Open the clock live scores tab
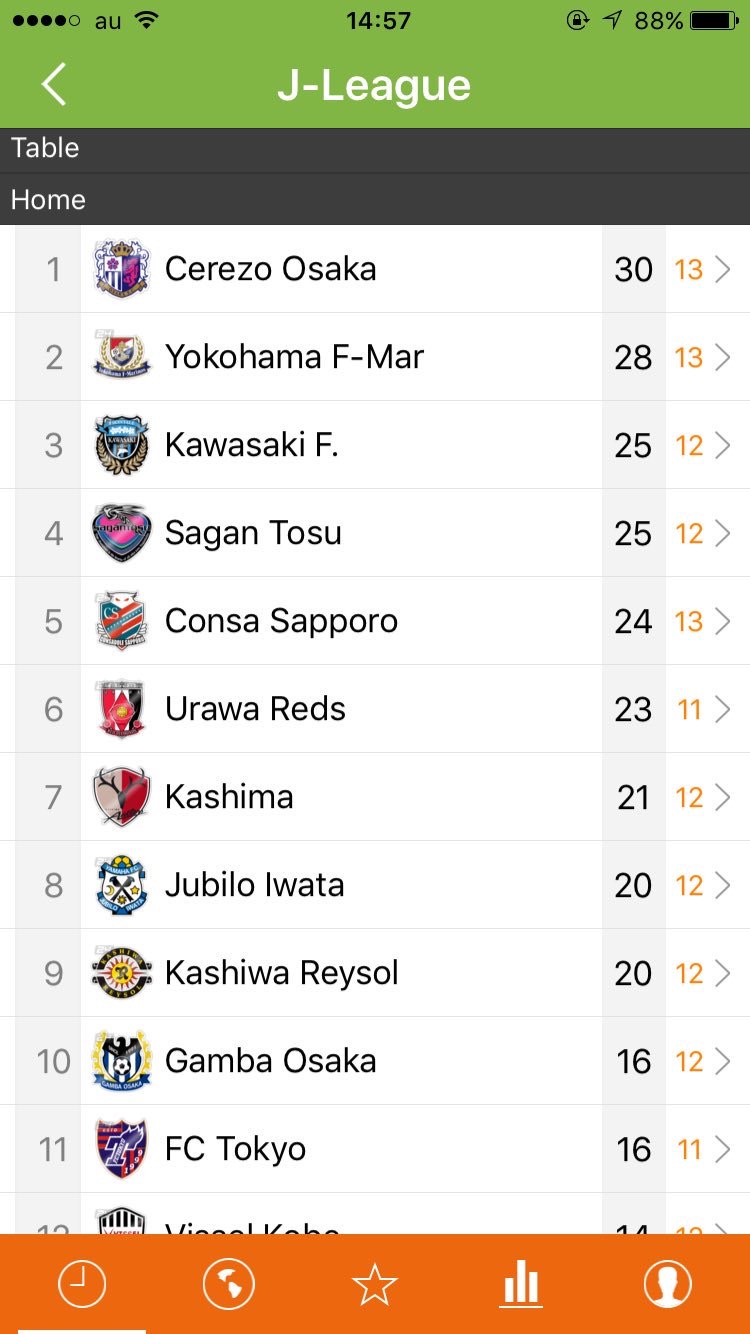Viewport: 750px width, 1334px height. (x=82, y=1284)
